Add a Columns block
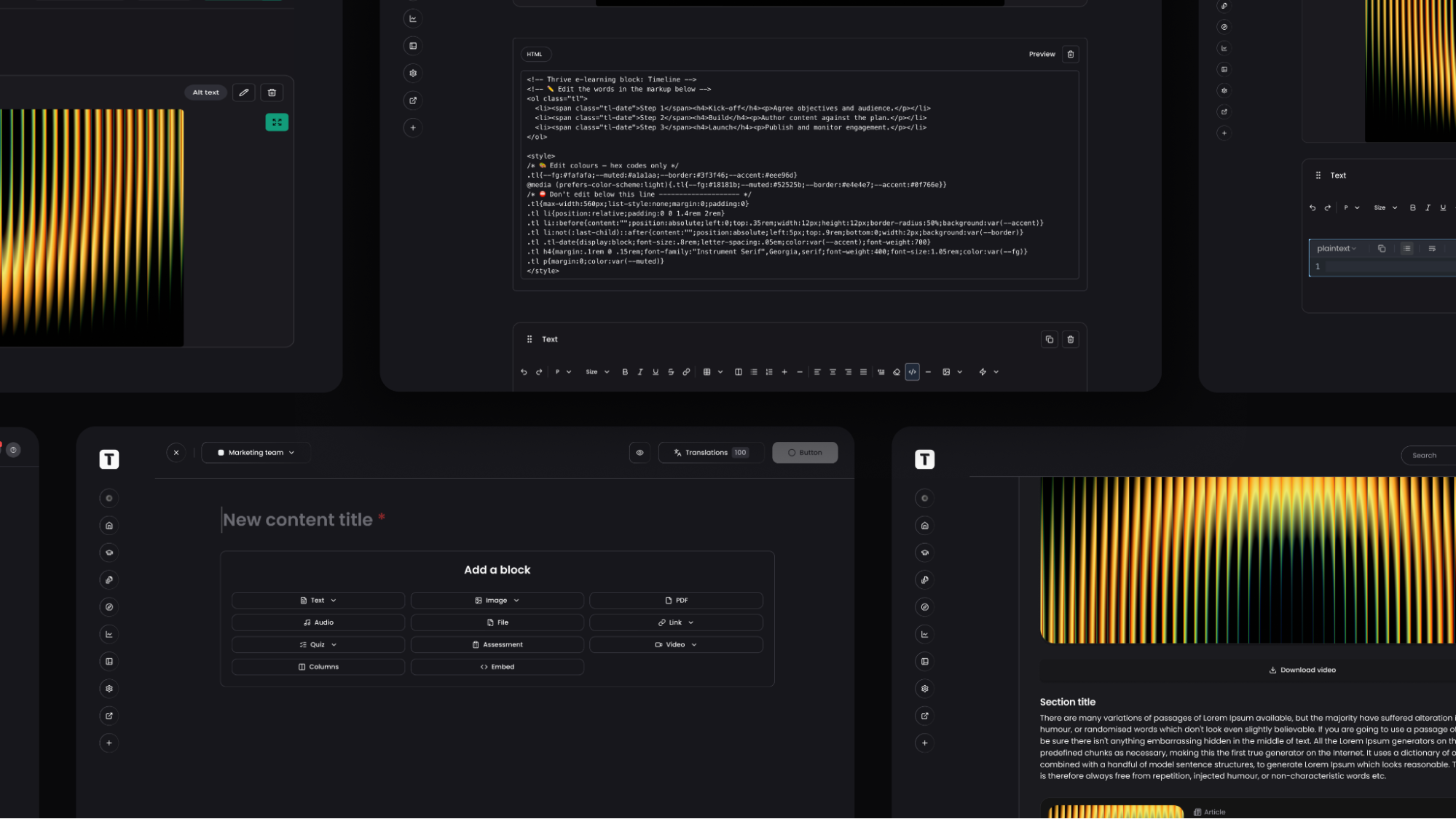1456x819 pixels. (x=318, y=667)
